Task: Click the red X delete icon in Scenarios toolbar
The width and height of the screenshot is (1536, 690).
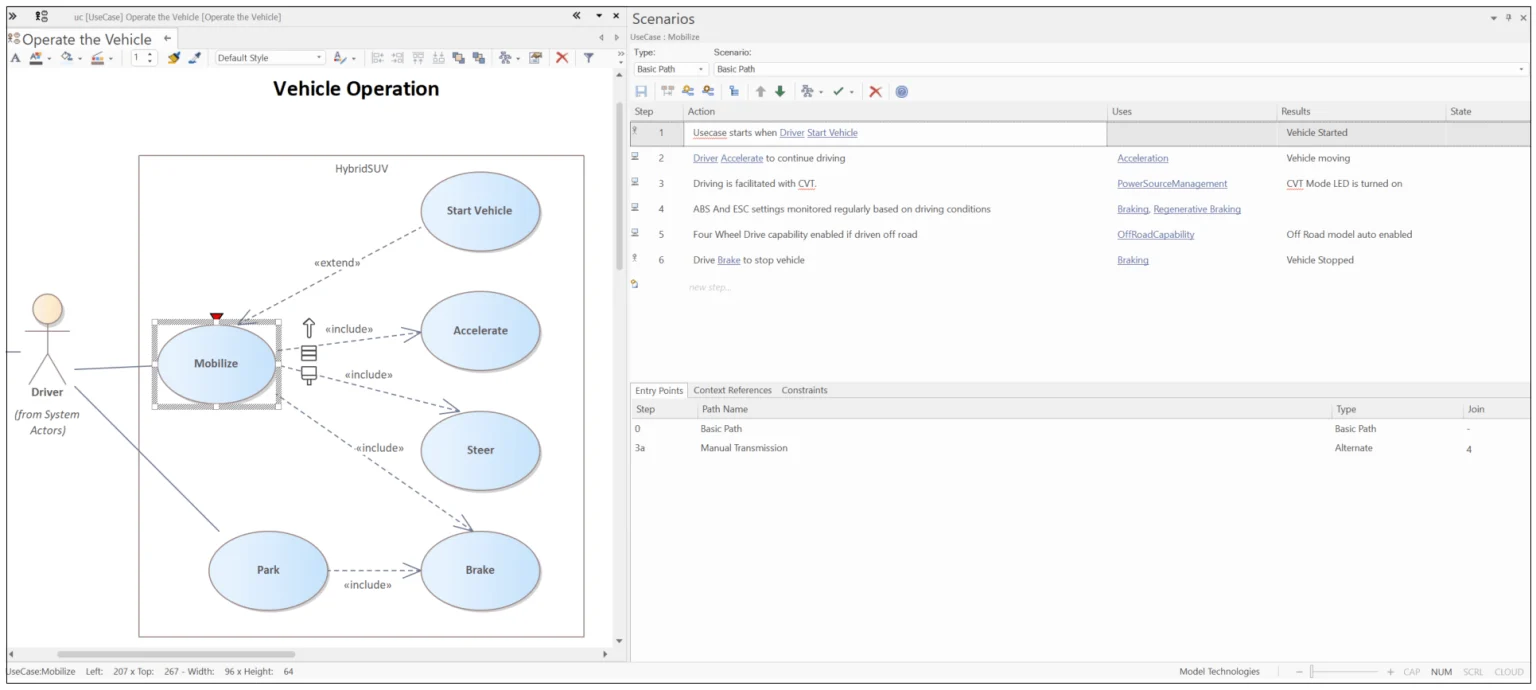Action: pos(875,91)
